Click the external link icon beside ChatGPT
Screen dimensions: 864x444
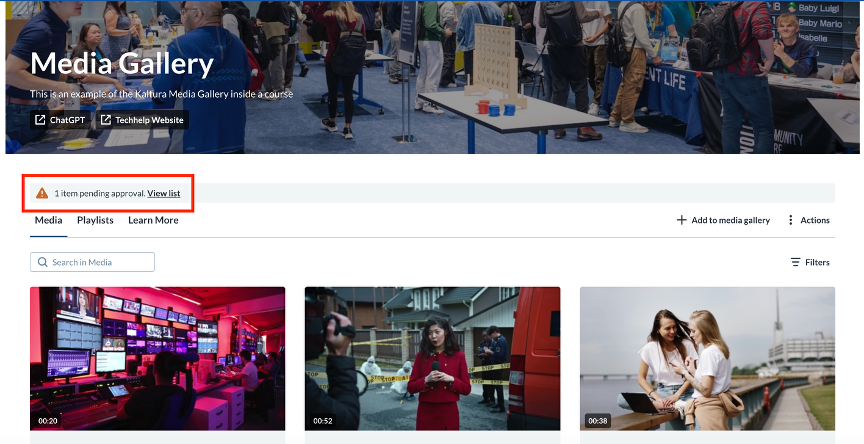pos(40,120)
